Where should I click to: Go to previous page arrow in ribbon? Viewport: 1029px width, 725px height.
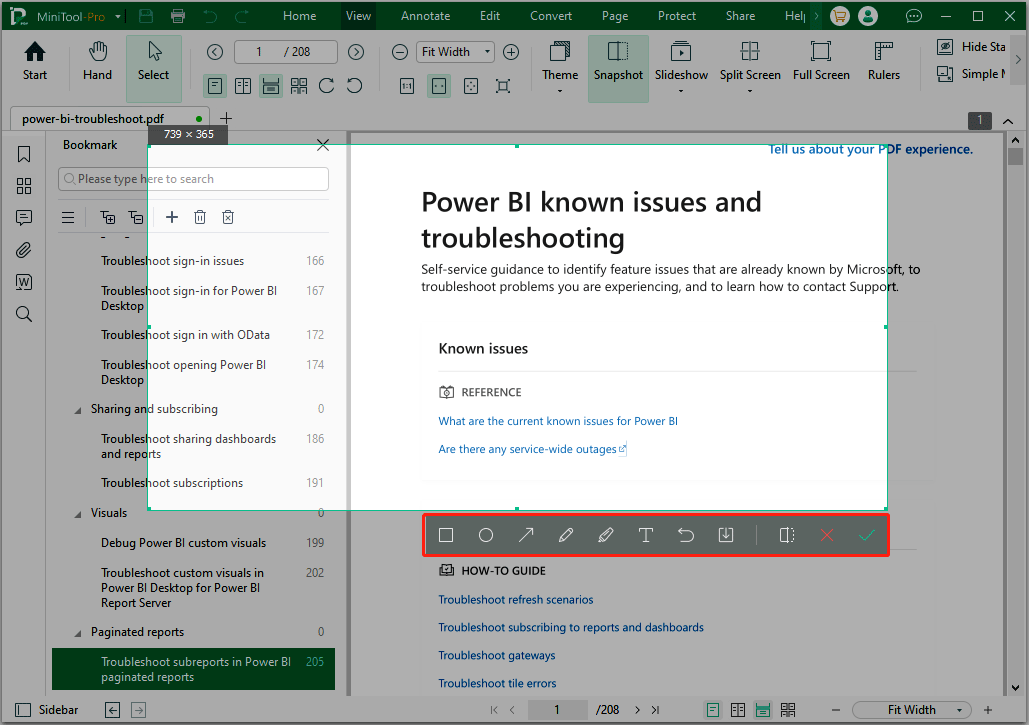(215, 52)
